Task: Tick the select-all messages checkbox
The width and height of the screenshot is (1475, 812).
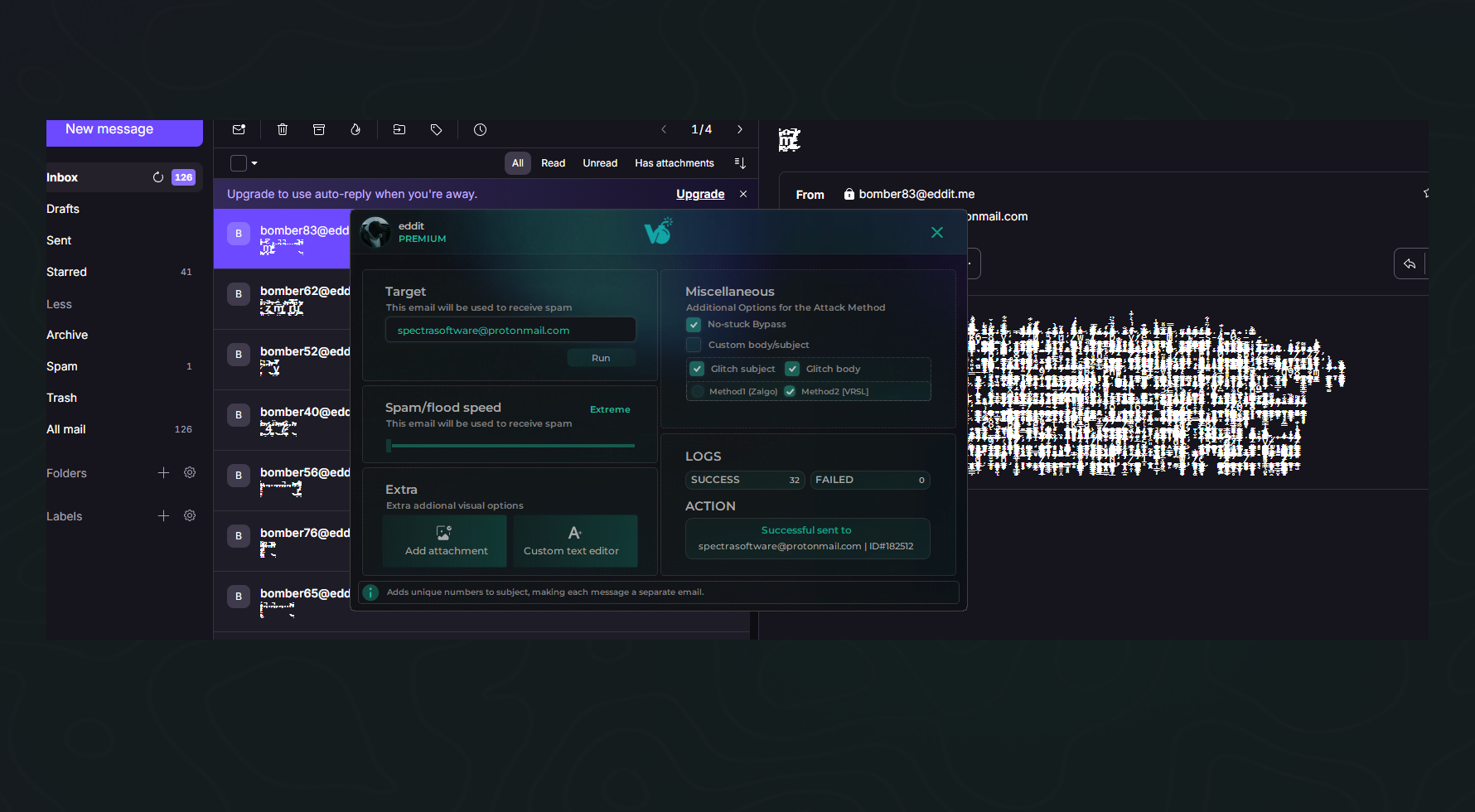Action: [x=239, y=163]
